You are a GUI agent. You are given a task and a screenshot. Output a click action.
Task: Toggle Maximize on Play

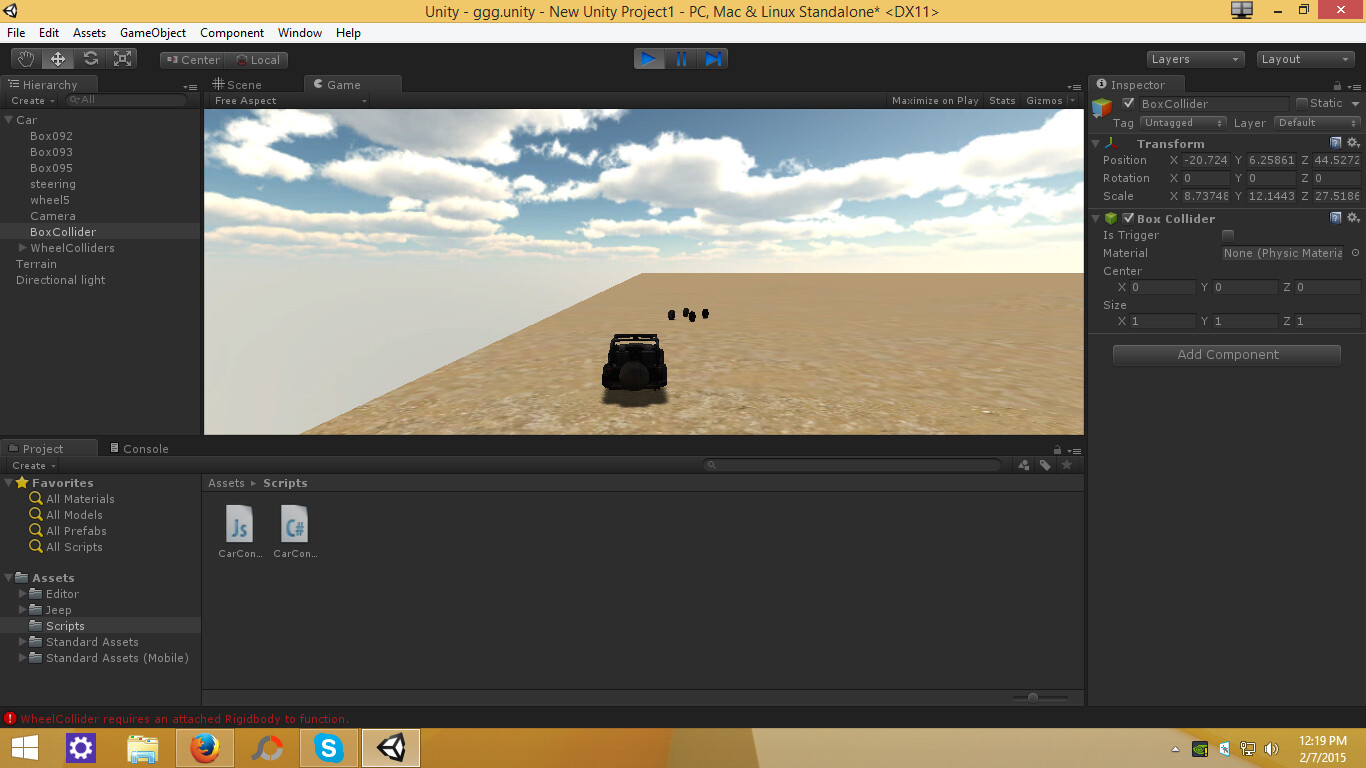(x=934, y=100)
